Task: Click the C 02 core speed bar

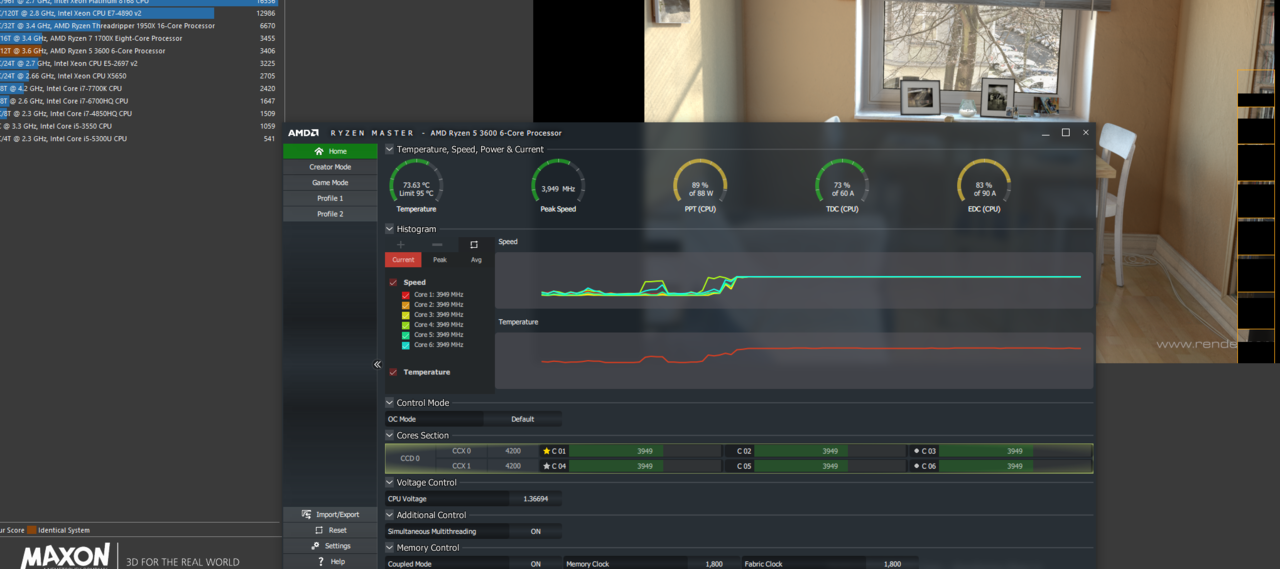Action: [830, 451]
